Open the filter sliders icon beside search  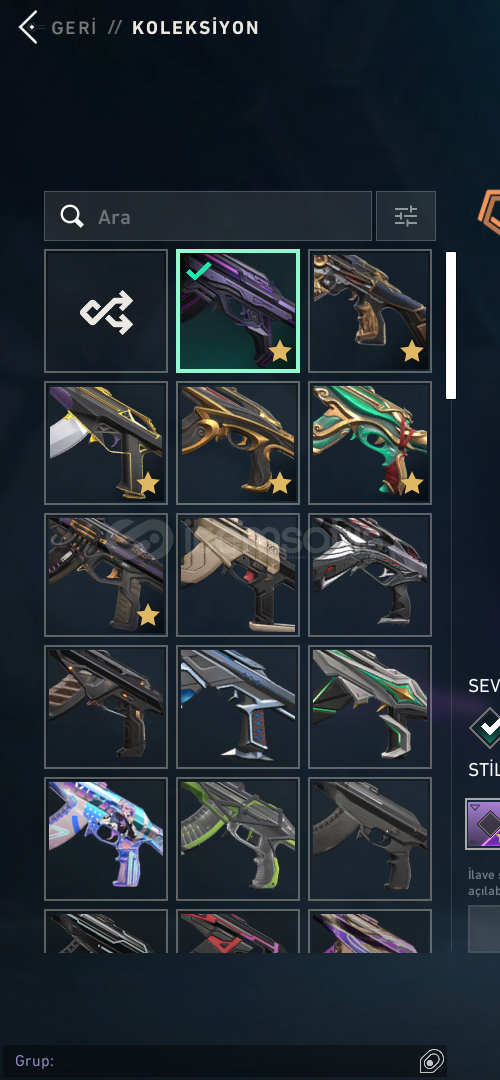tap(406, 216)
